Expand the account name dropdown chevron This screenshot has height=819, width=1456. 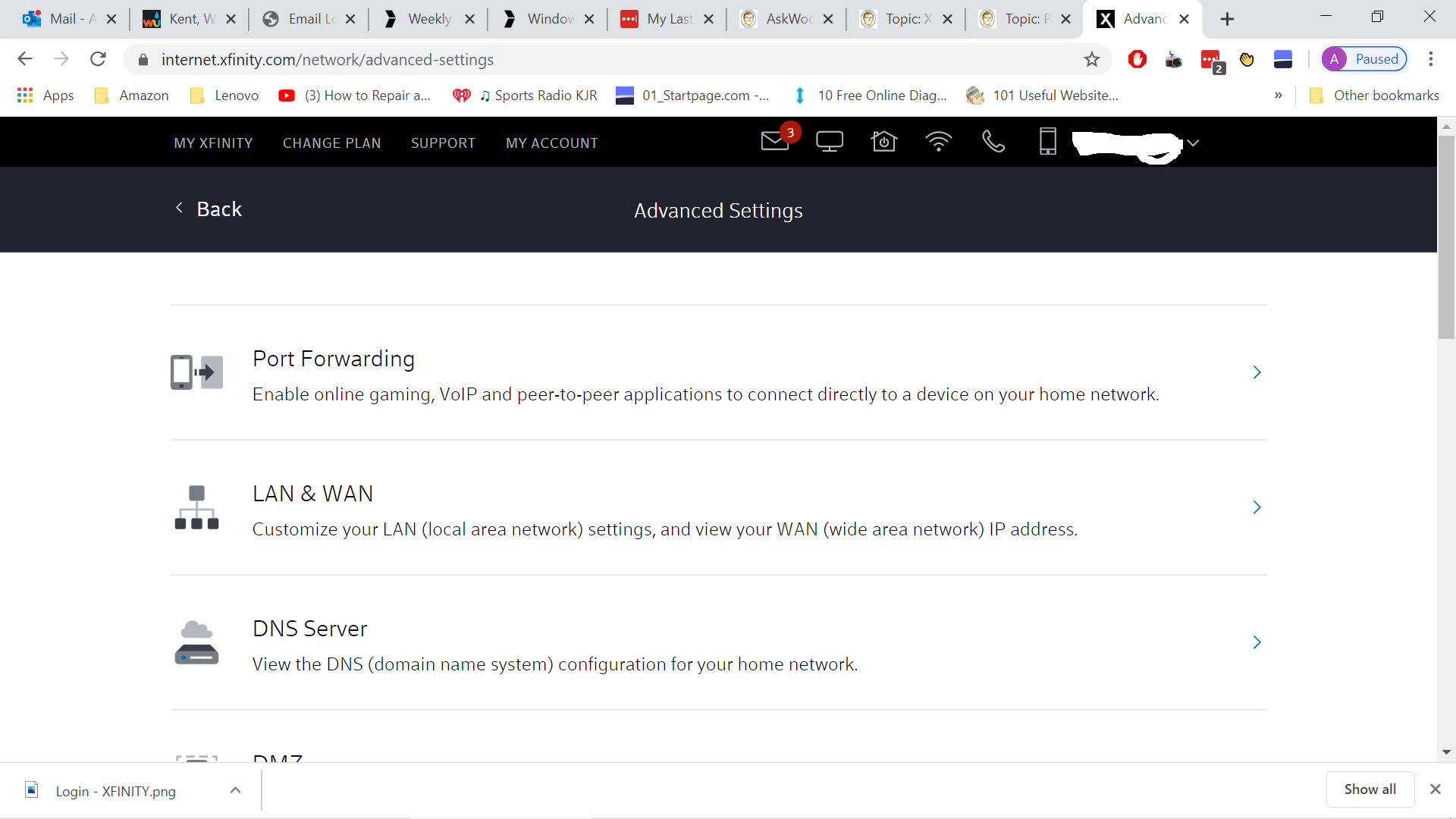click(x=1193, y=143)
